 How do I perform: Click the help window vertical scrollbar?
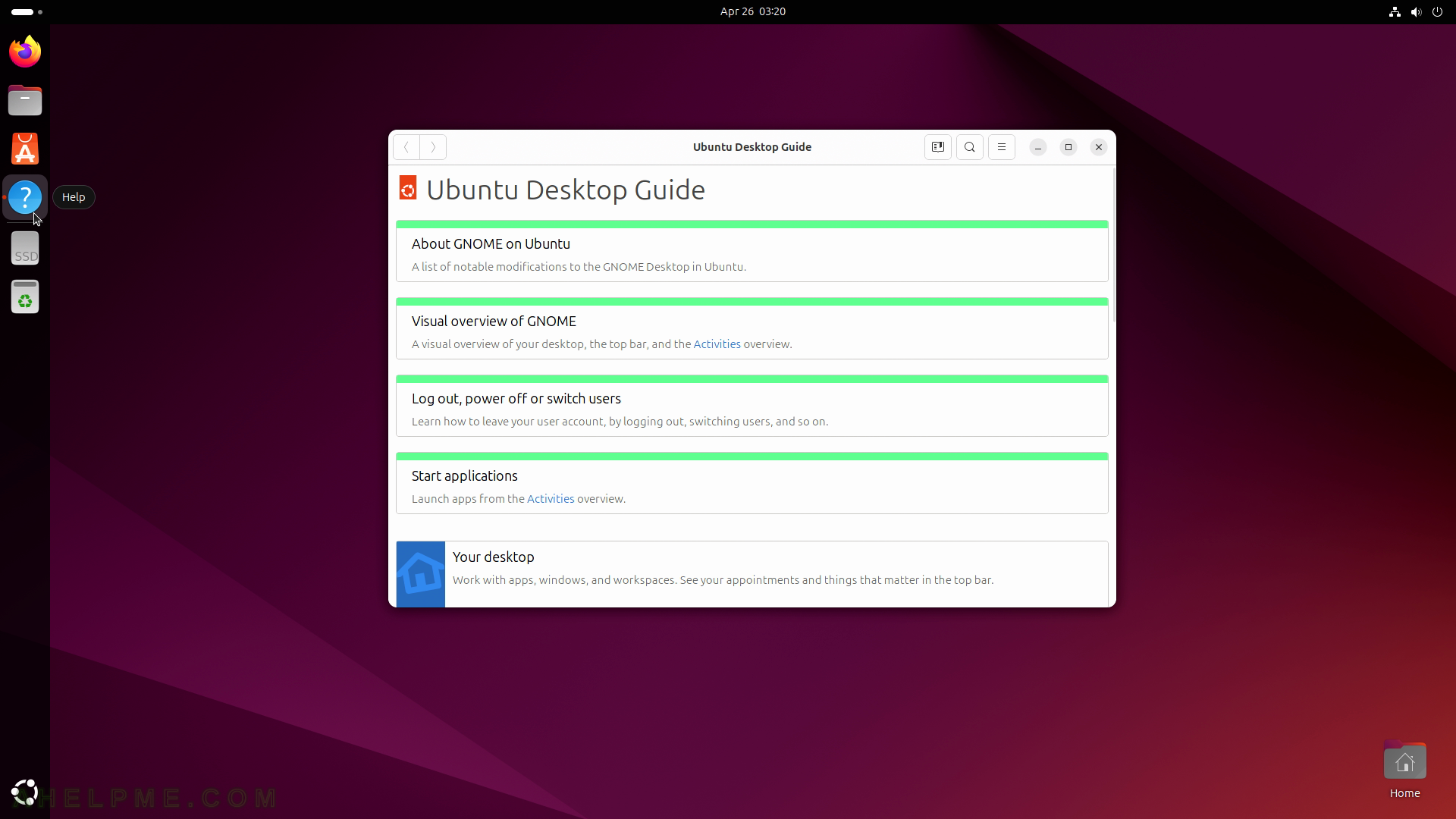pyautogui.click(x=1114, y=245)
